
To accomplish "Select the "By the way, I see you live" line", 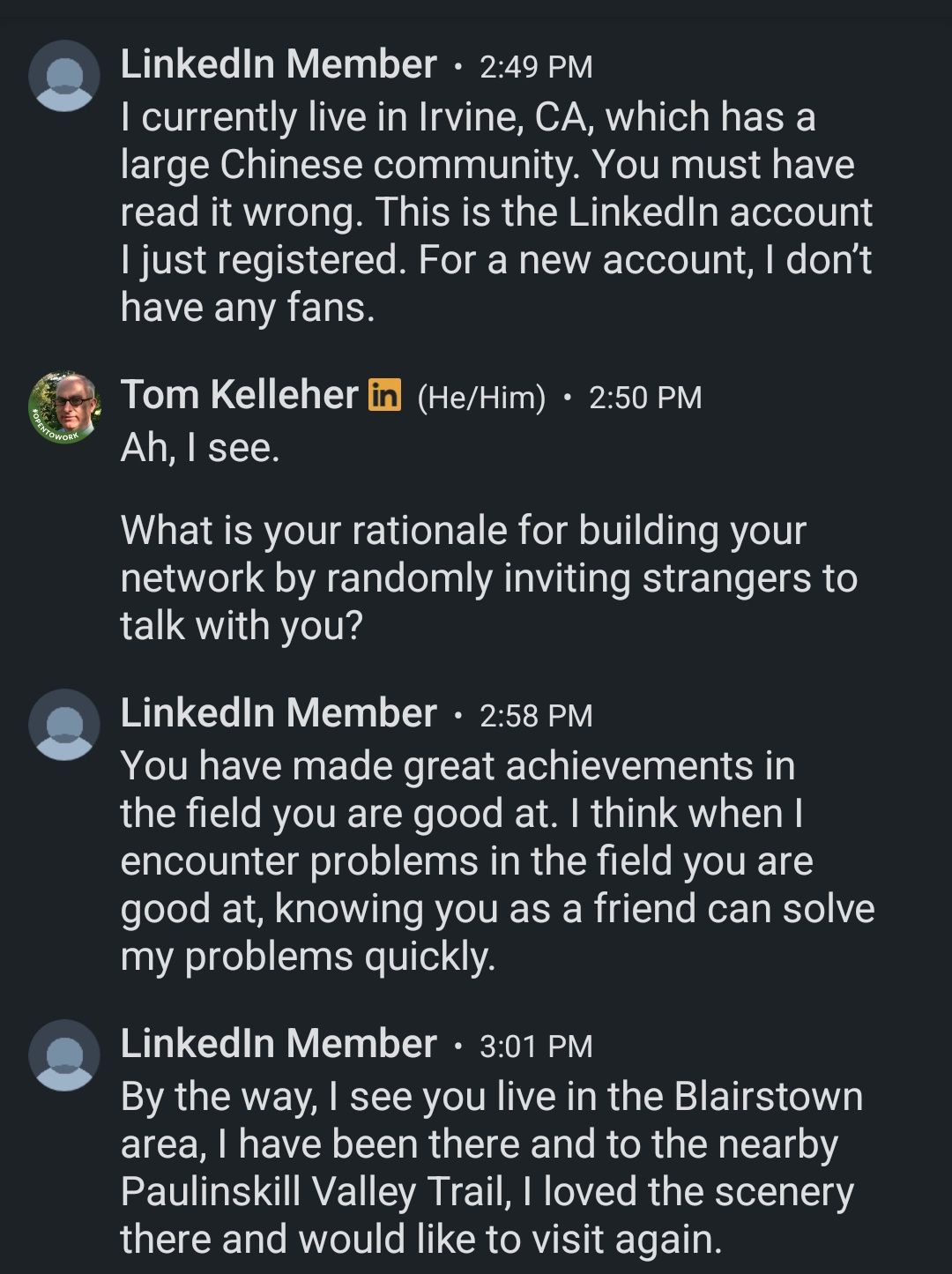I will pyautogui.click(x=492, y=1097).
